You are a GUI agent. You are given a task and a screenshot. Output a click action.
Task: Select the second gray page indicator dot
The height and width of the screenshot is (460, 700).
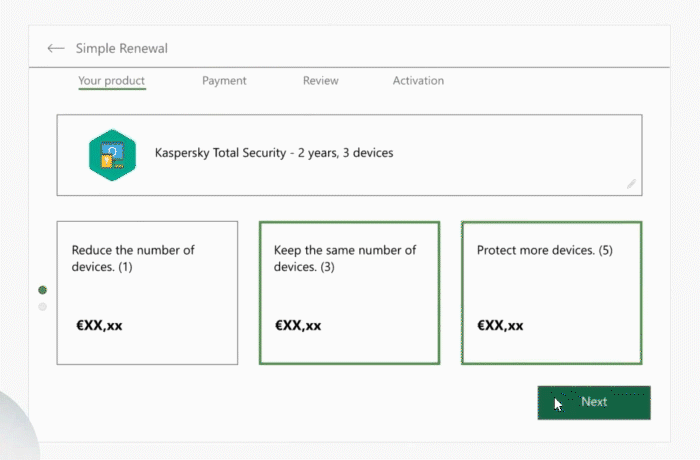click(x=42, y=307)
